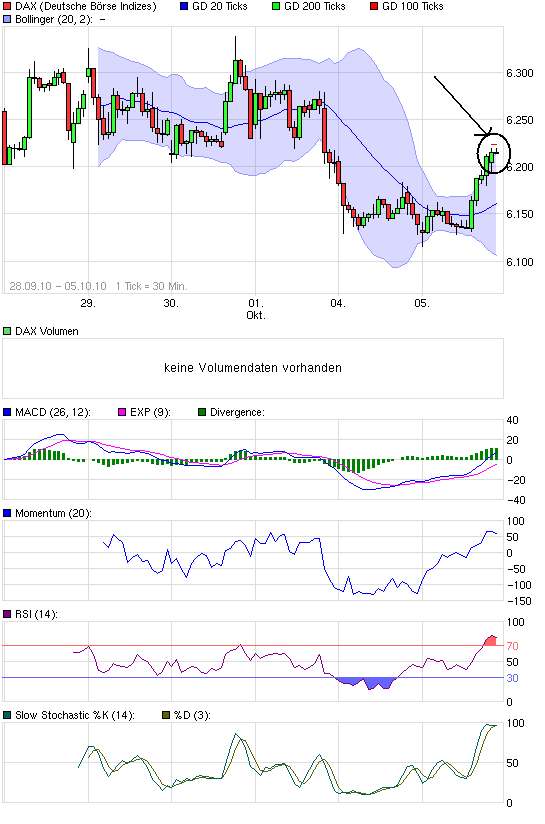Image resolution: width=545 pixels, height=824 pixels.
Task: Click the green GD 200 Ticks swatch
Action: (276, 6)
